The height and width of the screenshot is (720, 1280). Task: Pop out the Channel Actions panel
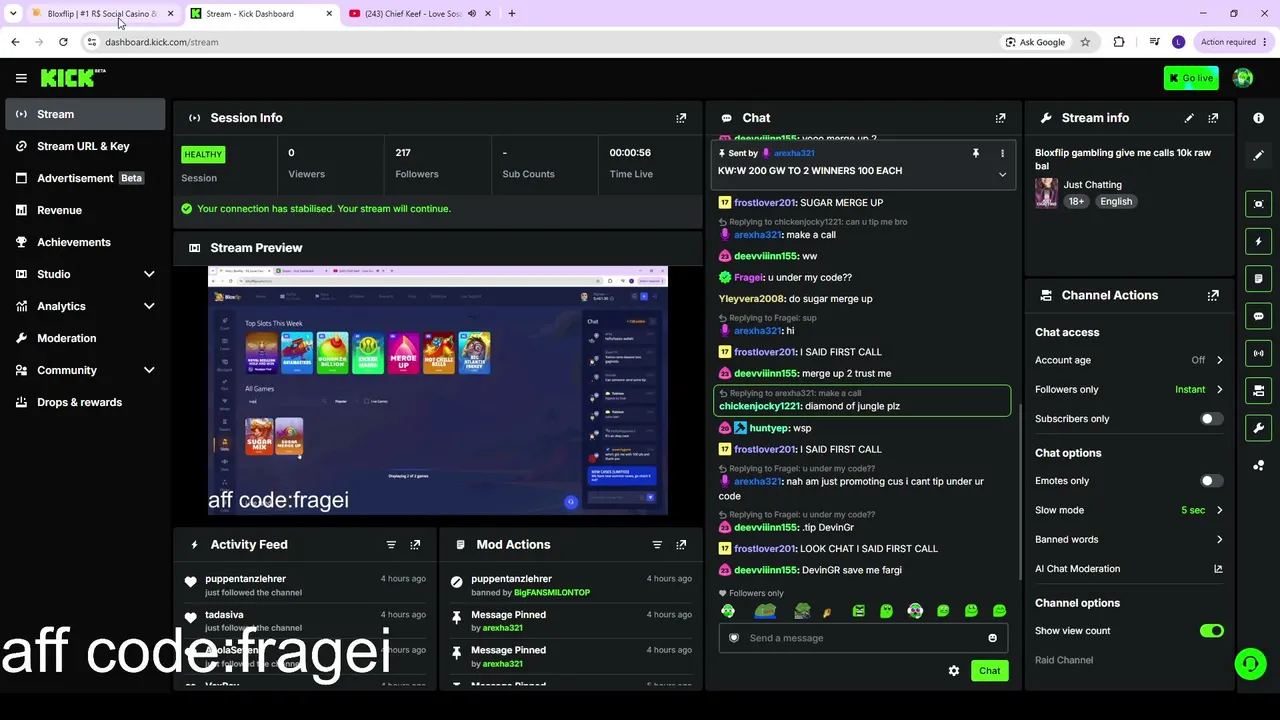[x=1213, y=296]
